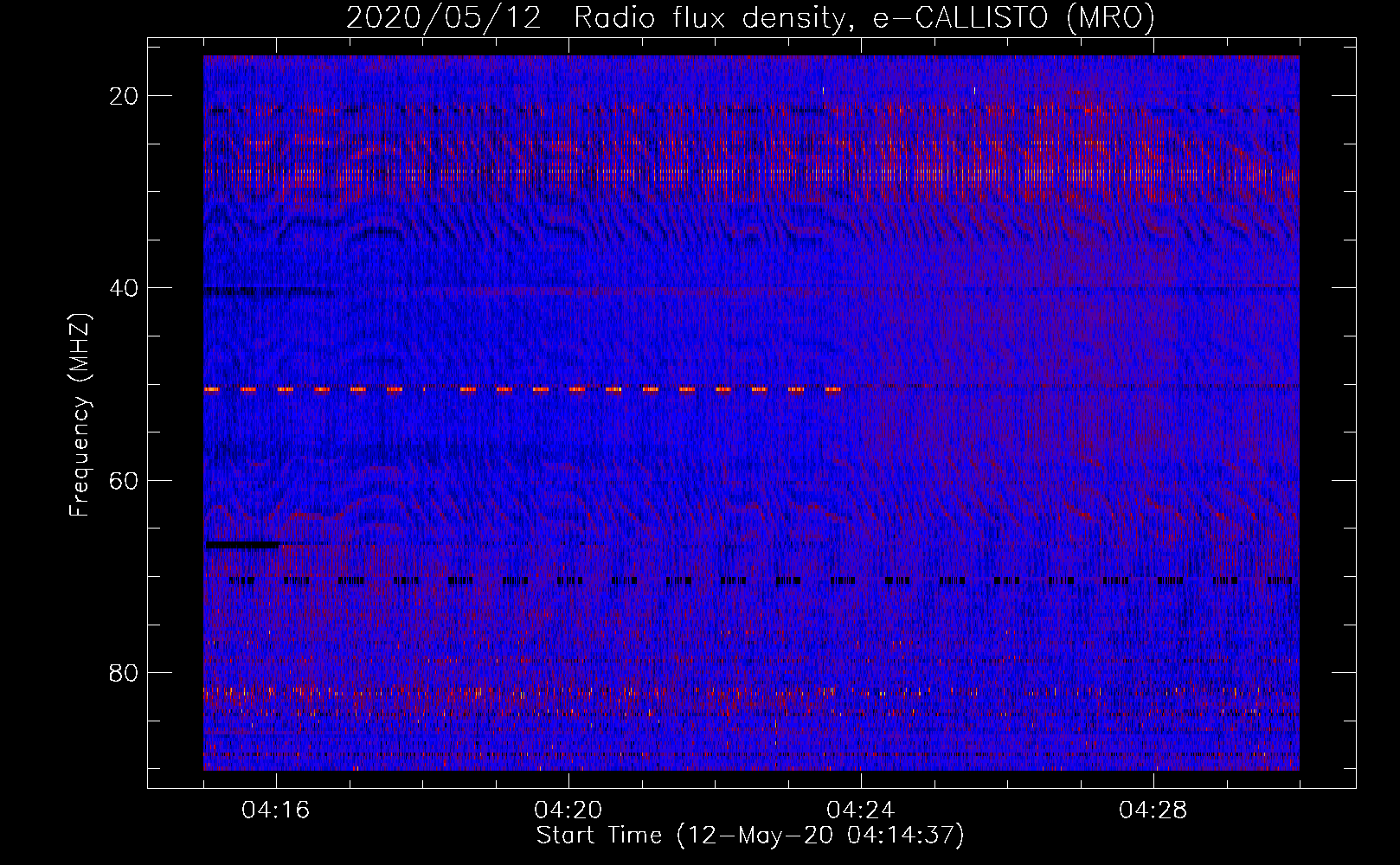Click the 40 frequency tick label

pos(125,287)
